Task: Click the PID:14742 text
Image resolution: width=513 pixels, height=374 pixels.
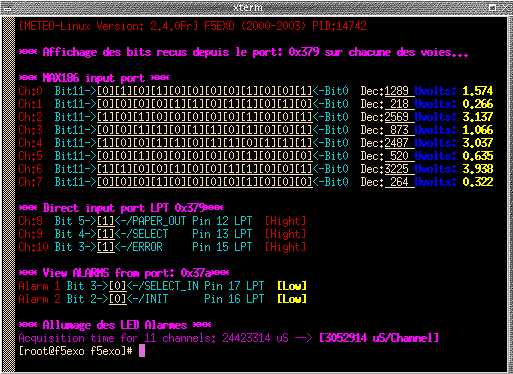Action: [339, 26]
